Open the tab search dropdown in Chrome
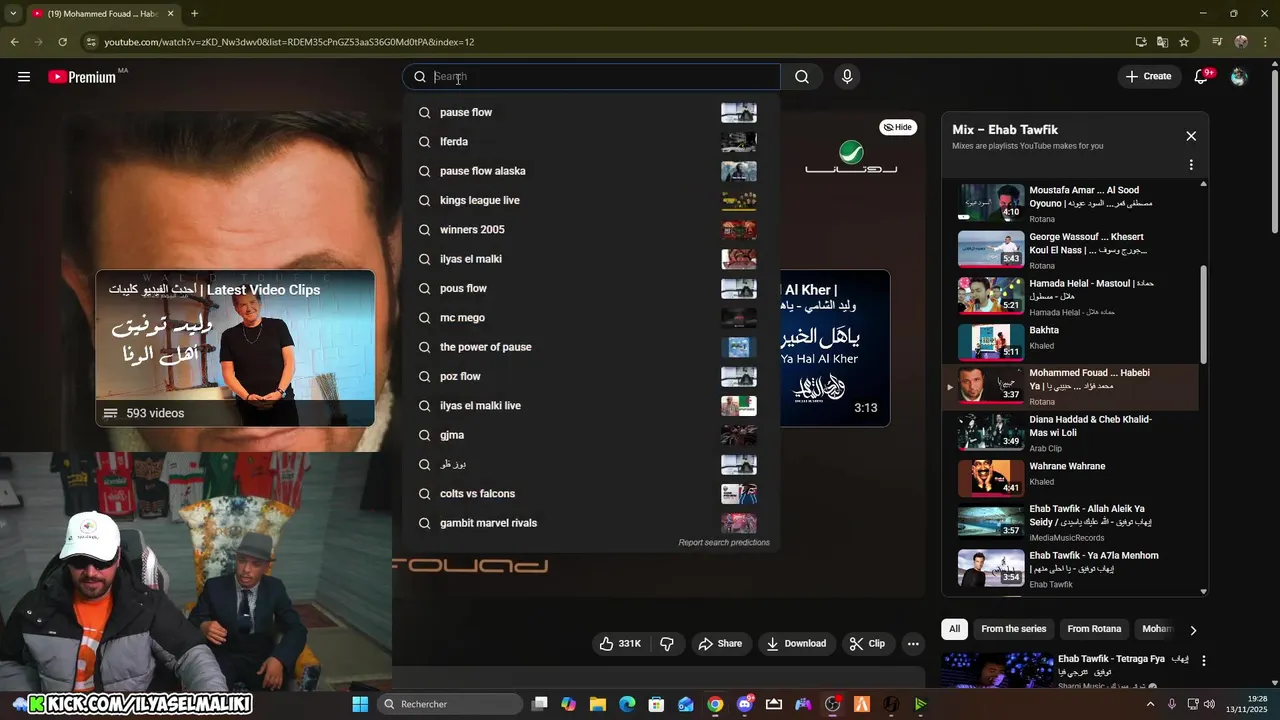1280x720 pixels. 13,14
